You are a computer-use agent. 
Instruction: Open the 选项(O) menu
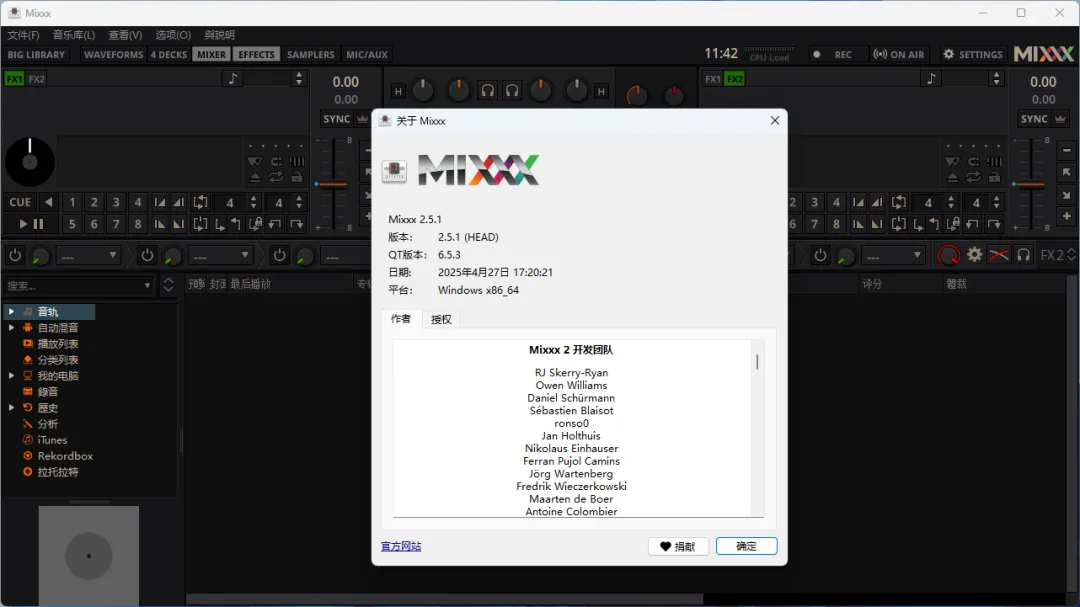coord(173,35)
